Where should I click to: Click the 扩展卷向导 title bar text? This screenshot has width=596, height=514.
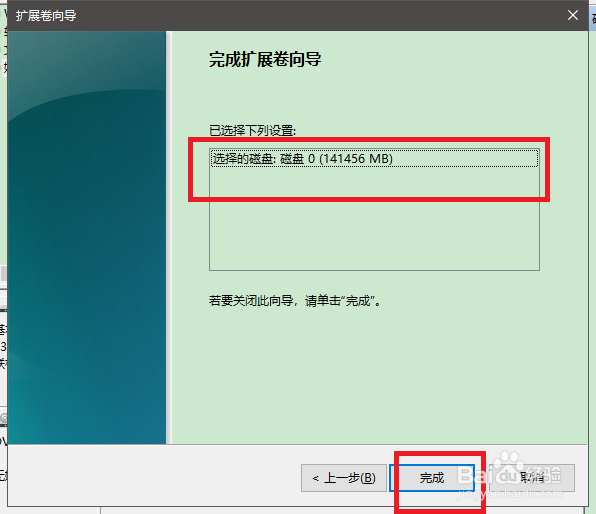(x=46, y=16)
